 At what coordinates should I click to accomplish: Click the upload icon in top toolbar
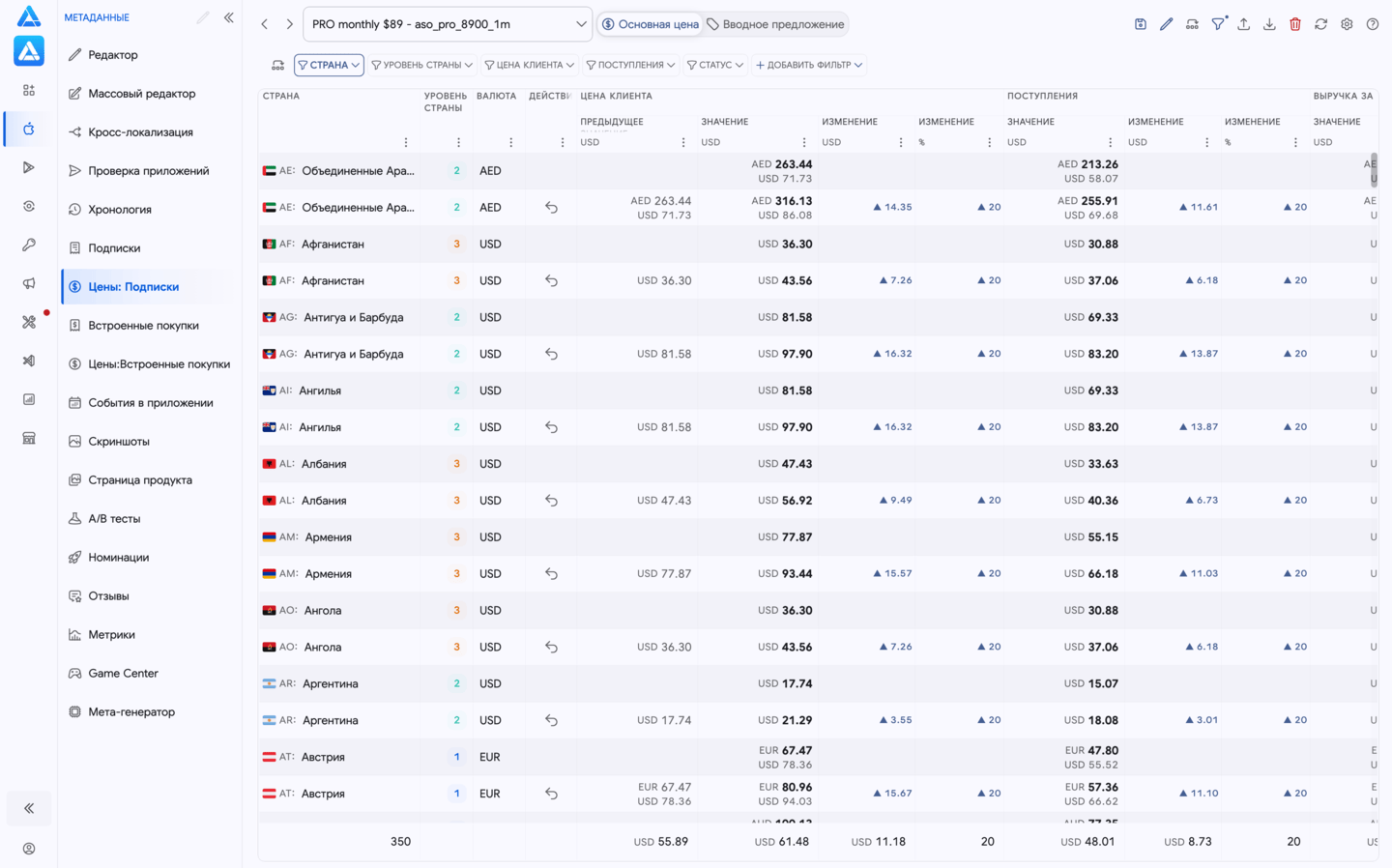tap(1243, 24)
